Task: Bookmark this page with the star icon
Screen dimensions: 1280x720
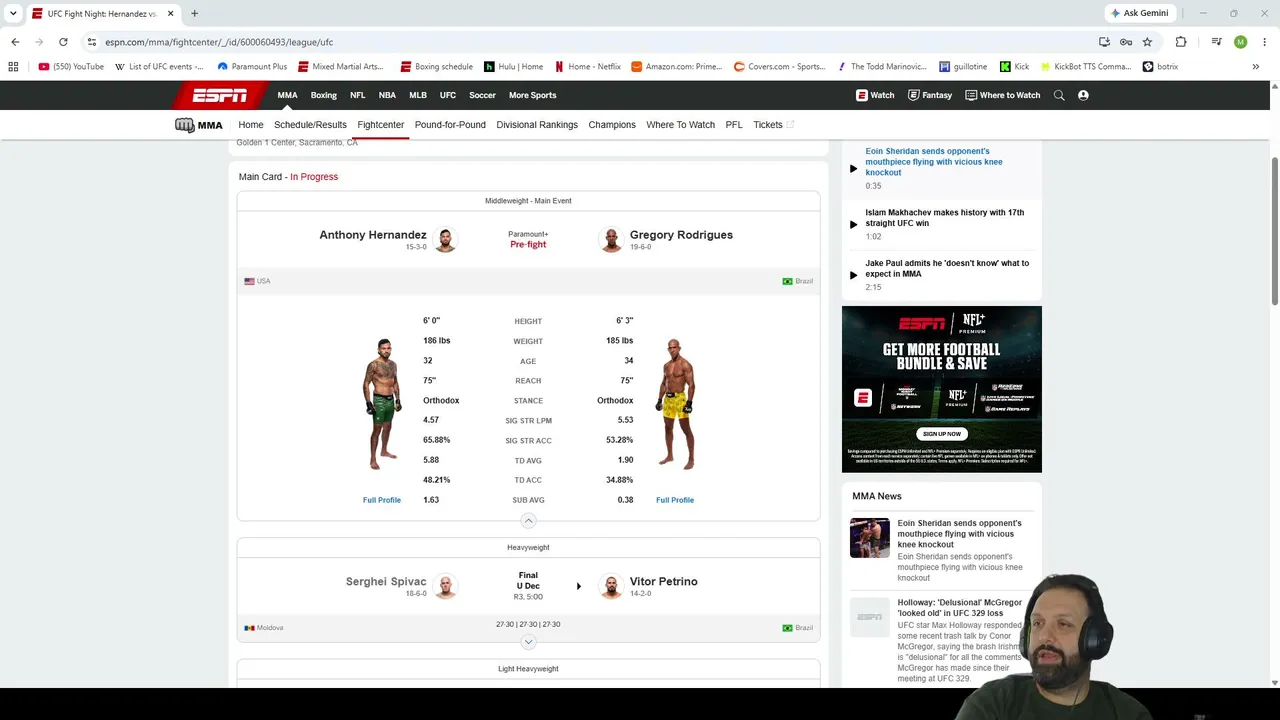Action: [1147, 42]
